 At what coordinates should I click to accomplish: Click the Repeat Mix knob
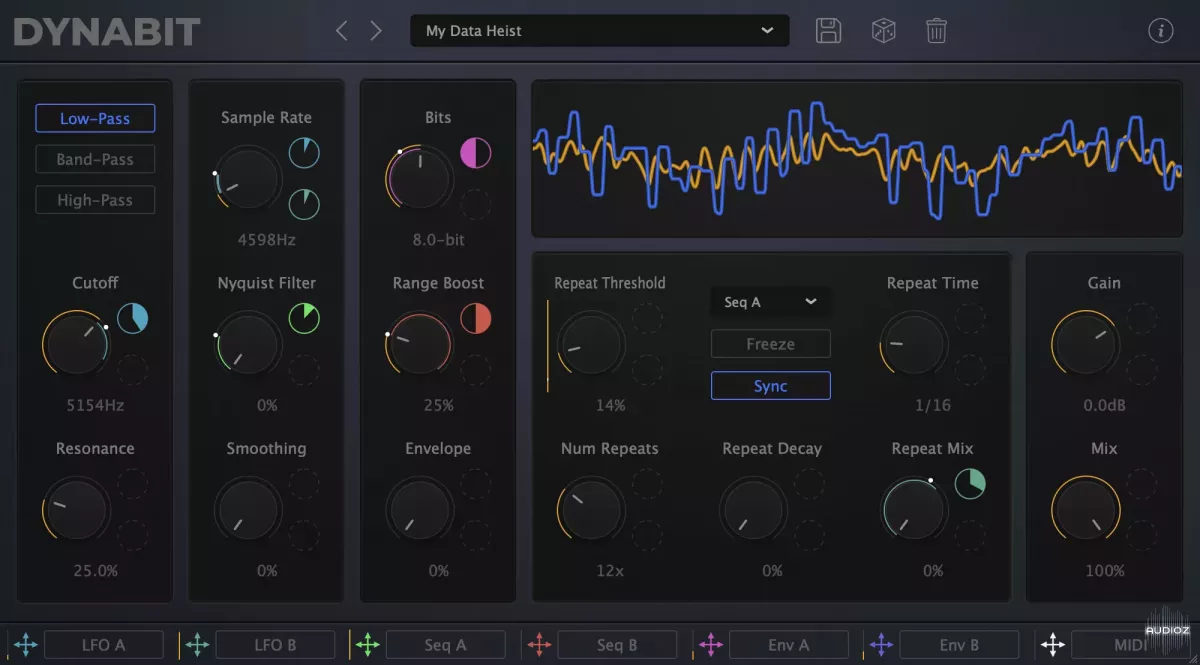pyautogui.click(x=914, y=509)
